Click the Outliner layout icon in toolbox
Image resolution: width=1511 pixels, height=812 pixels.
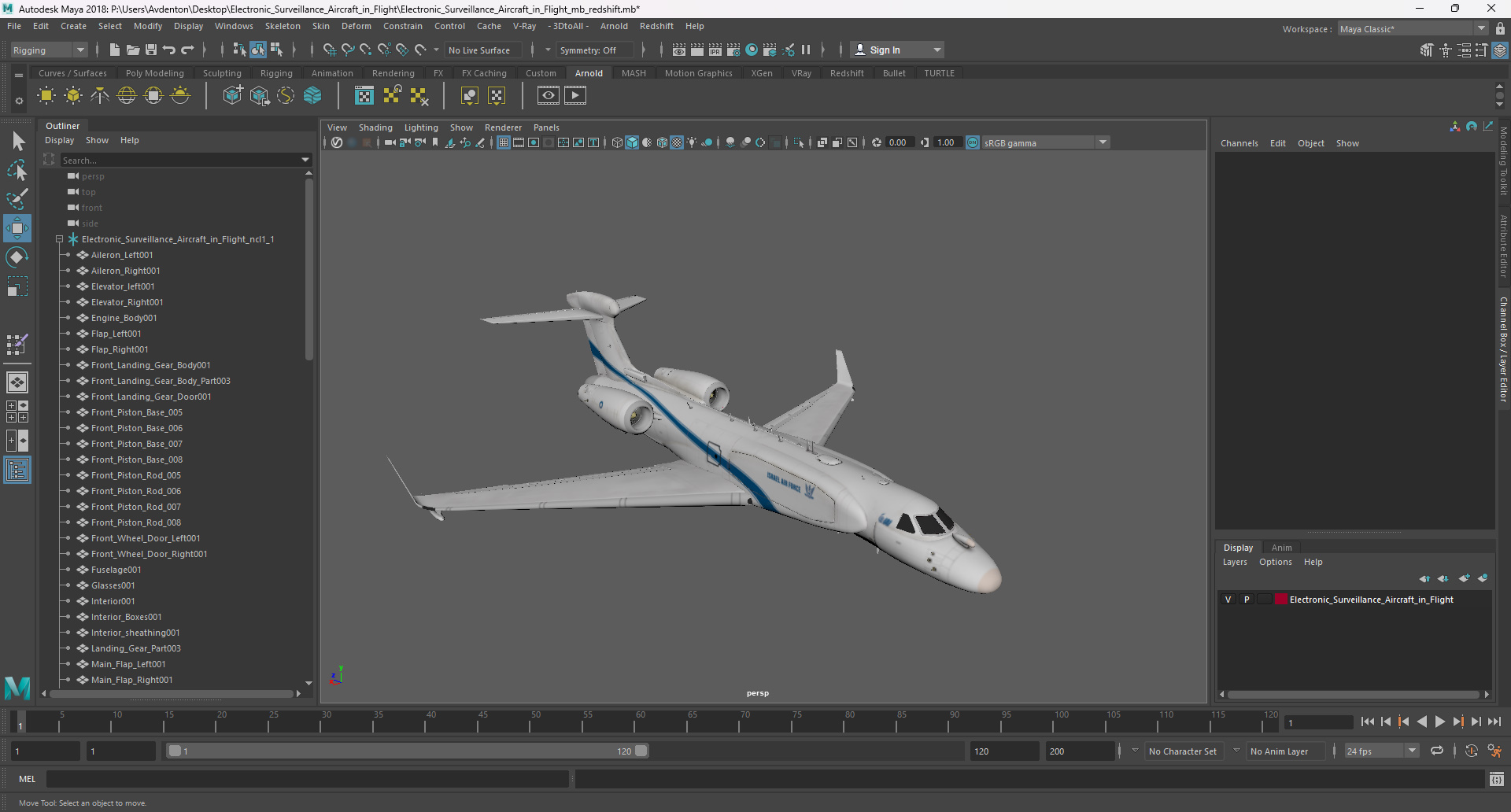[17, 471]
